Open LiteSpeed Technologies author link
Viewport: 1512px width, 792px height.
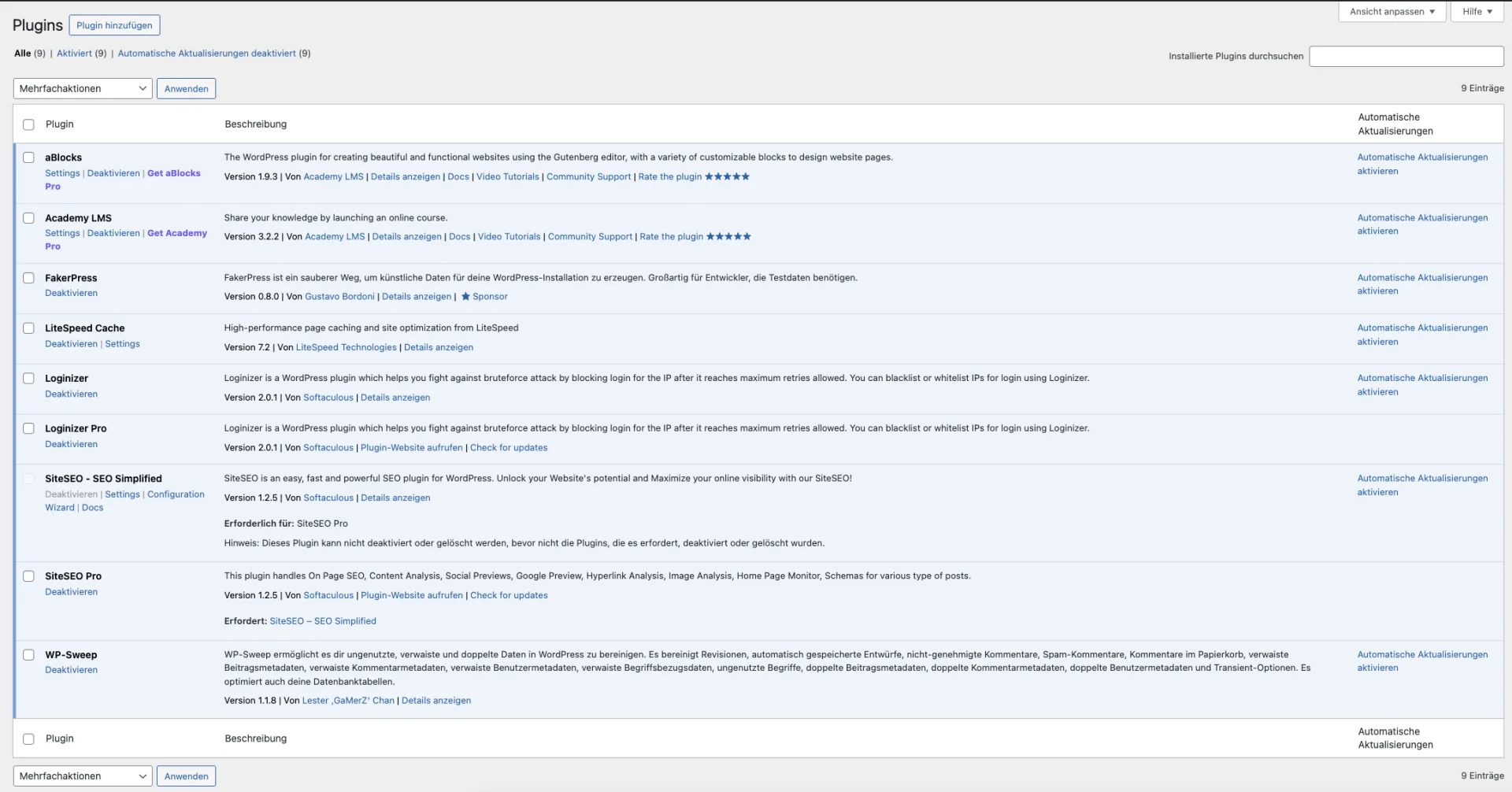pyautogui.click(x=346, y=347)
